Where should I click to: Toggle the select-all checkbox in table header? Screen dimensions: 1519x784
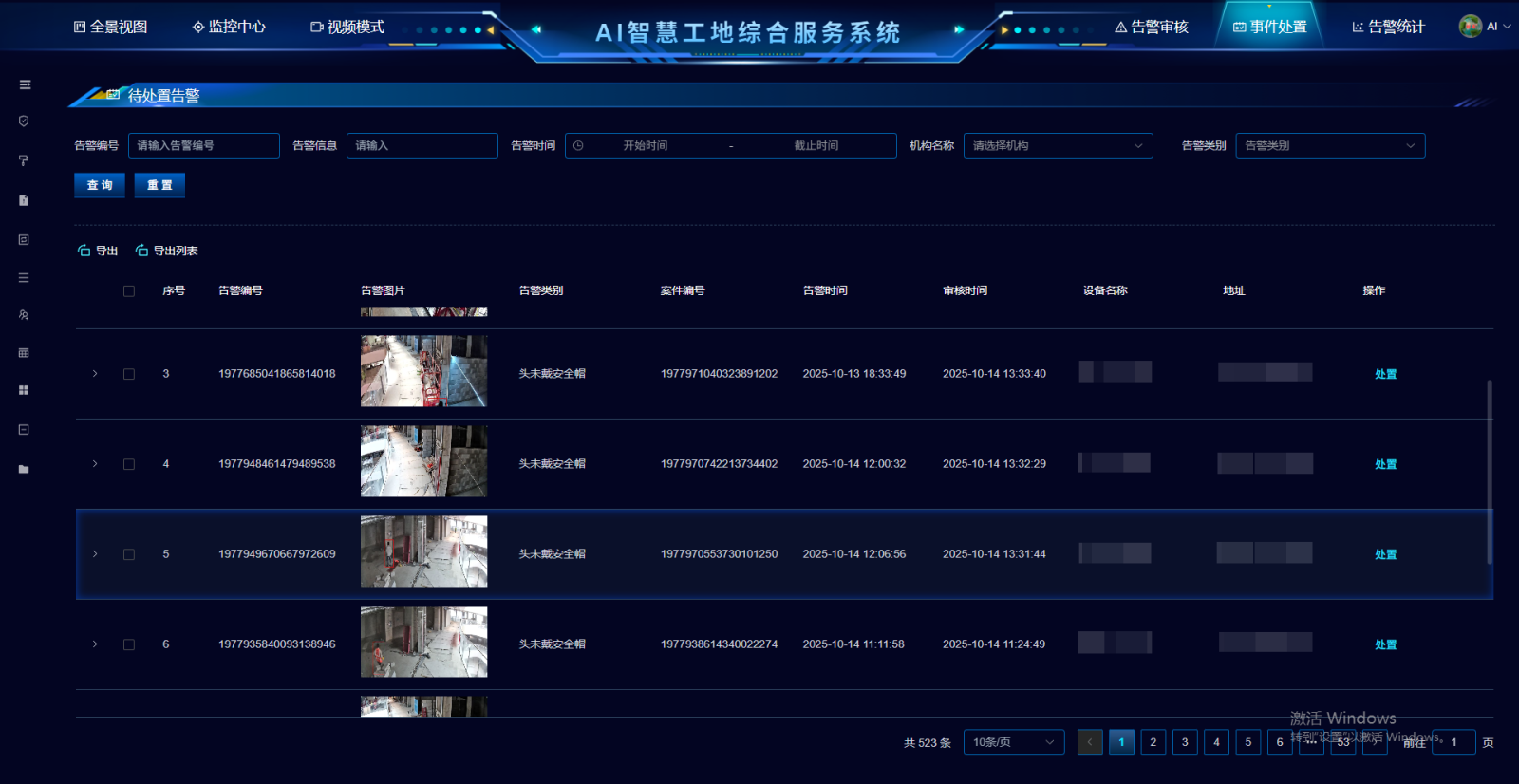(x=129, y=291)
